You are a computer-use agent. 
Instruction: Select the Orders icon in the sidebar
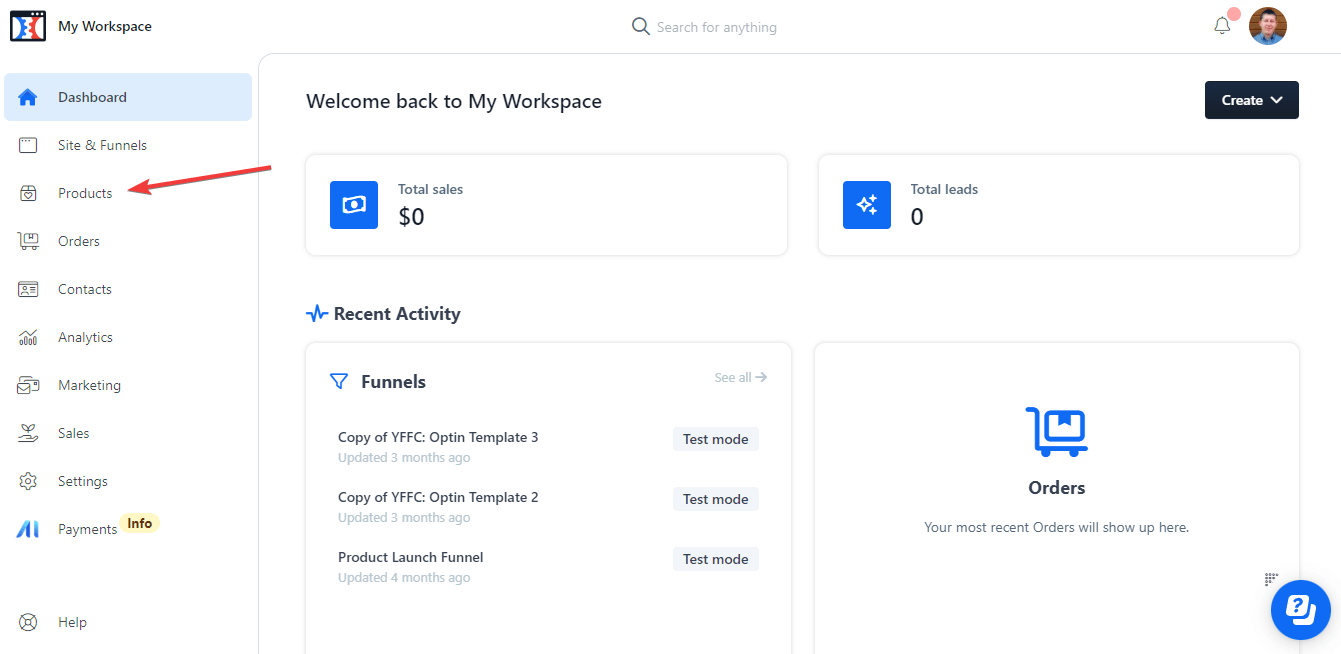pyautogui.click(x=29, y=241)
